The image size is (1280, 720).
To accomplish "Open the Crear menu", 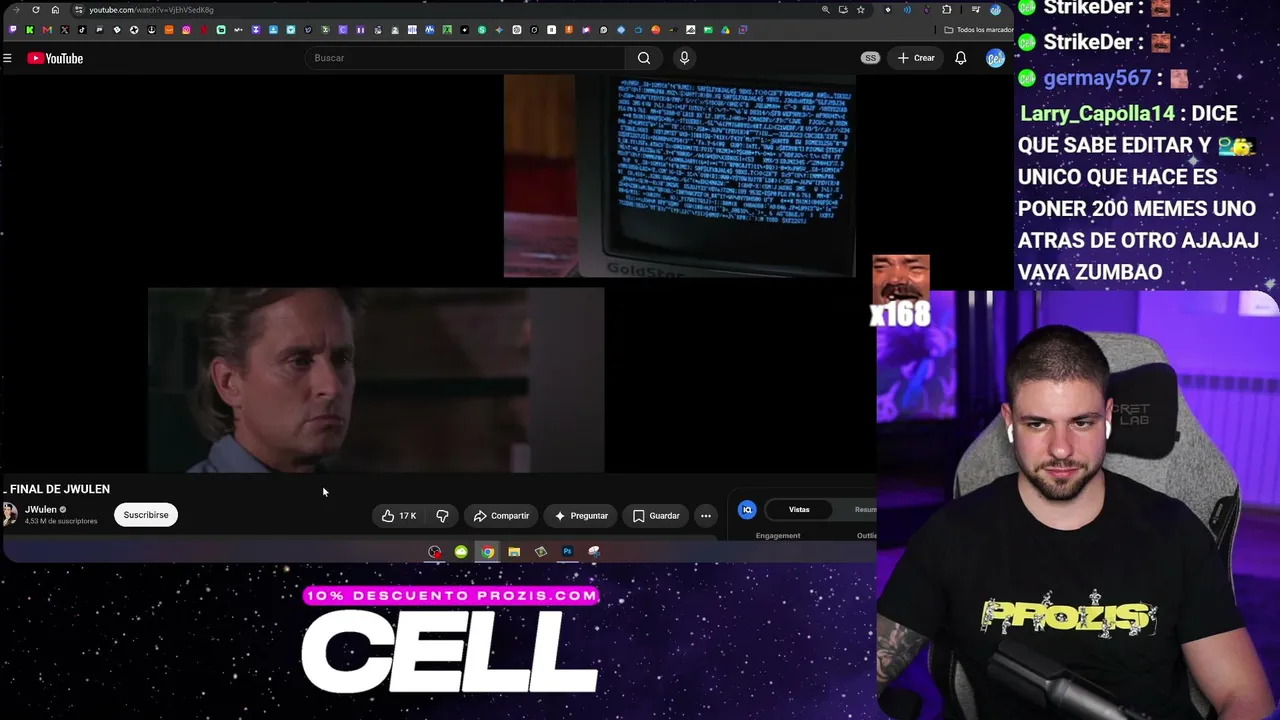I will tap(916, 58).
